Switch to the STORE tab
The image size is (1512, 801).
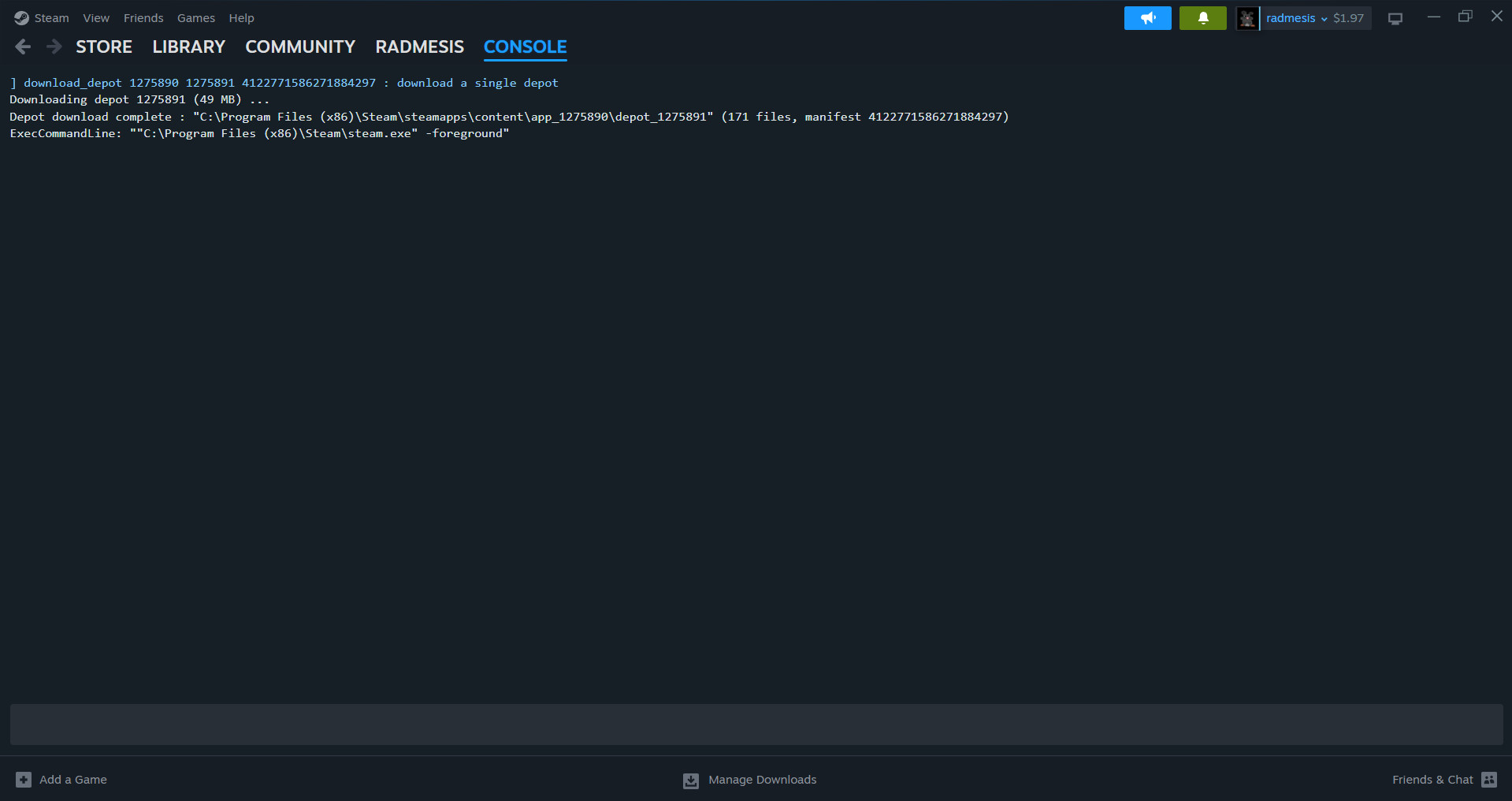click(x=104, y=47)
